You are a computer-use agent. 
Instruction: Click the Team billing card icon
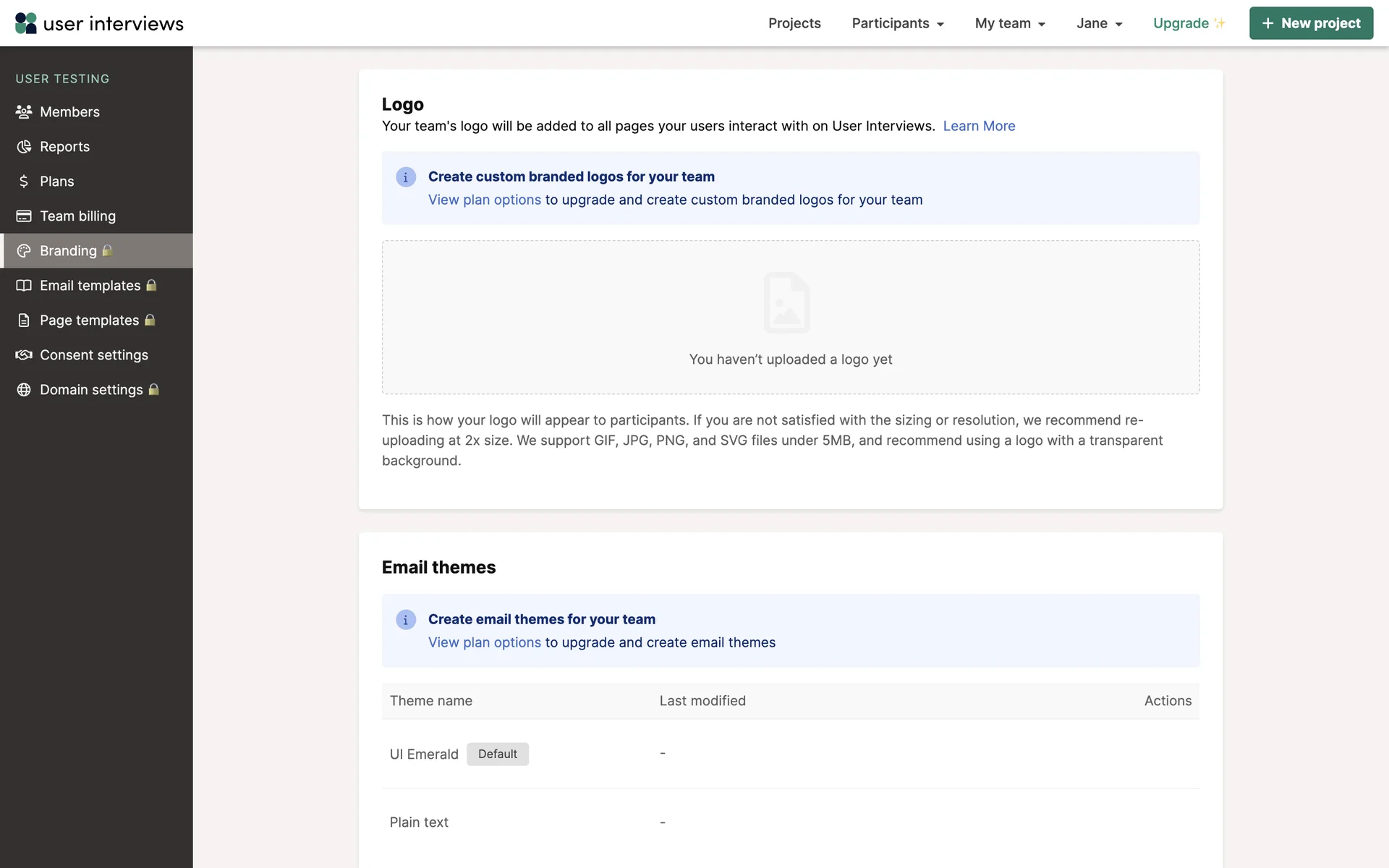[24, 216]
